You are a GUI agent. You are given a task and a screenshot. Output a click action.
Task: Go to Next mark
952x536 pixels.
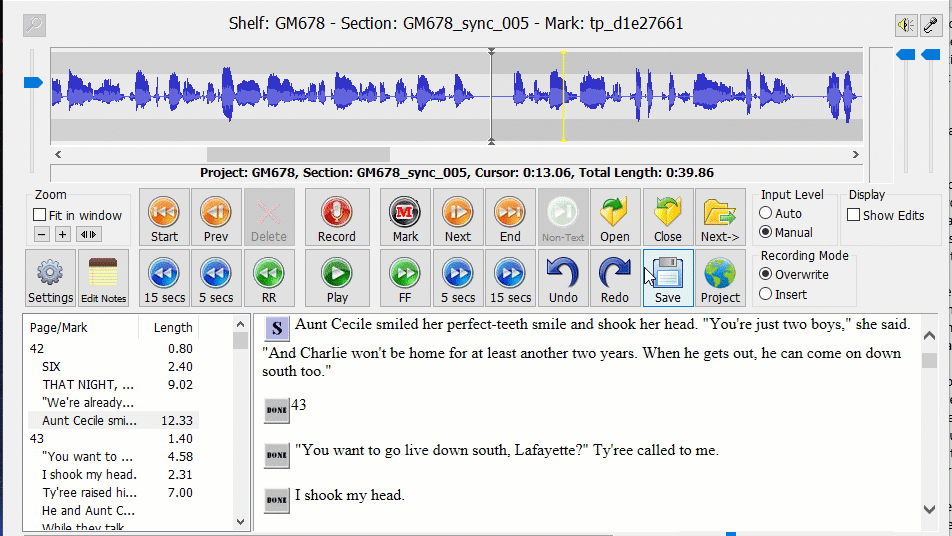pos(458,217)
